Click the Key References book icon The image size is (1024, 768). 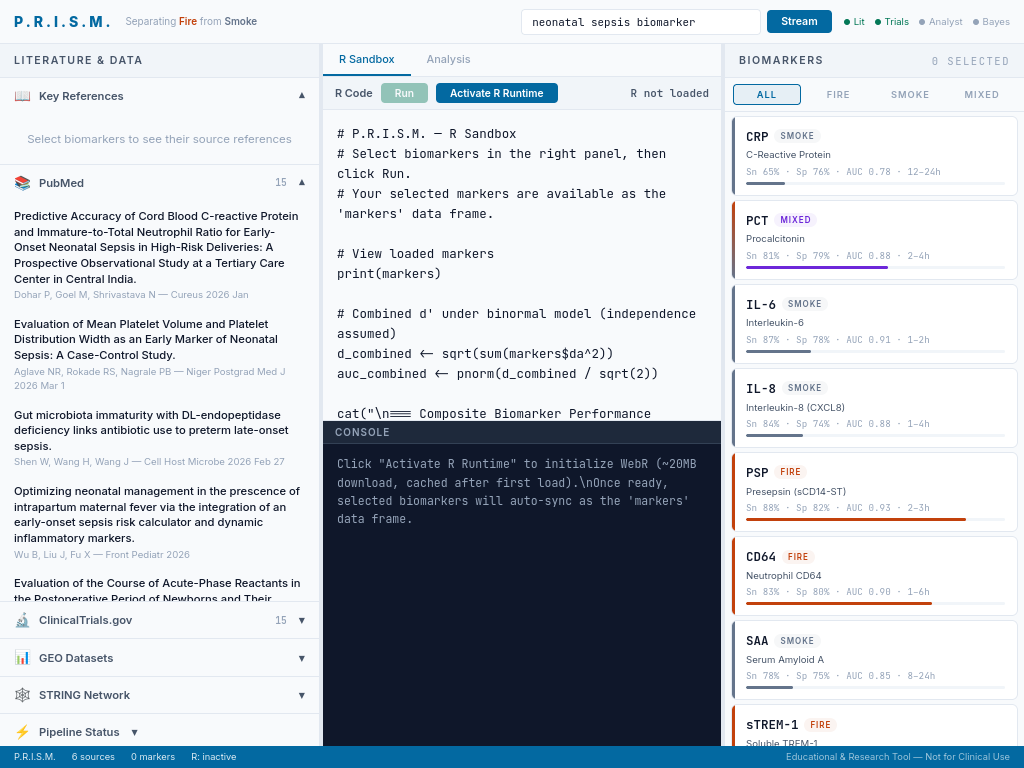pos(22,96)
